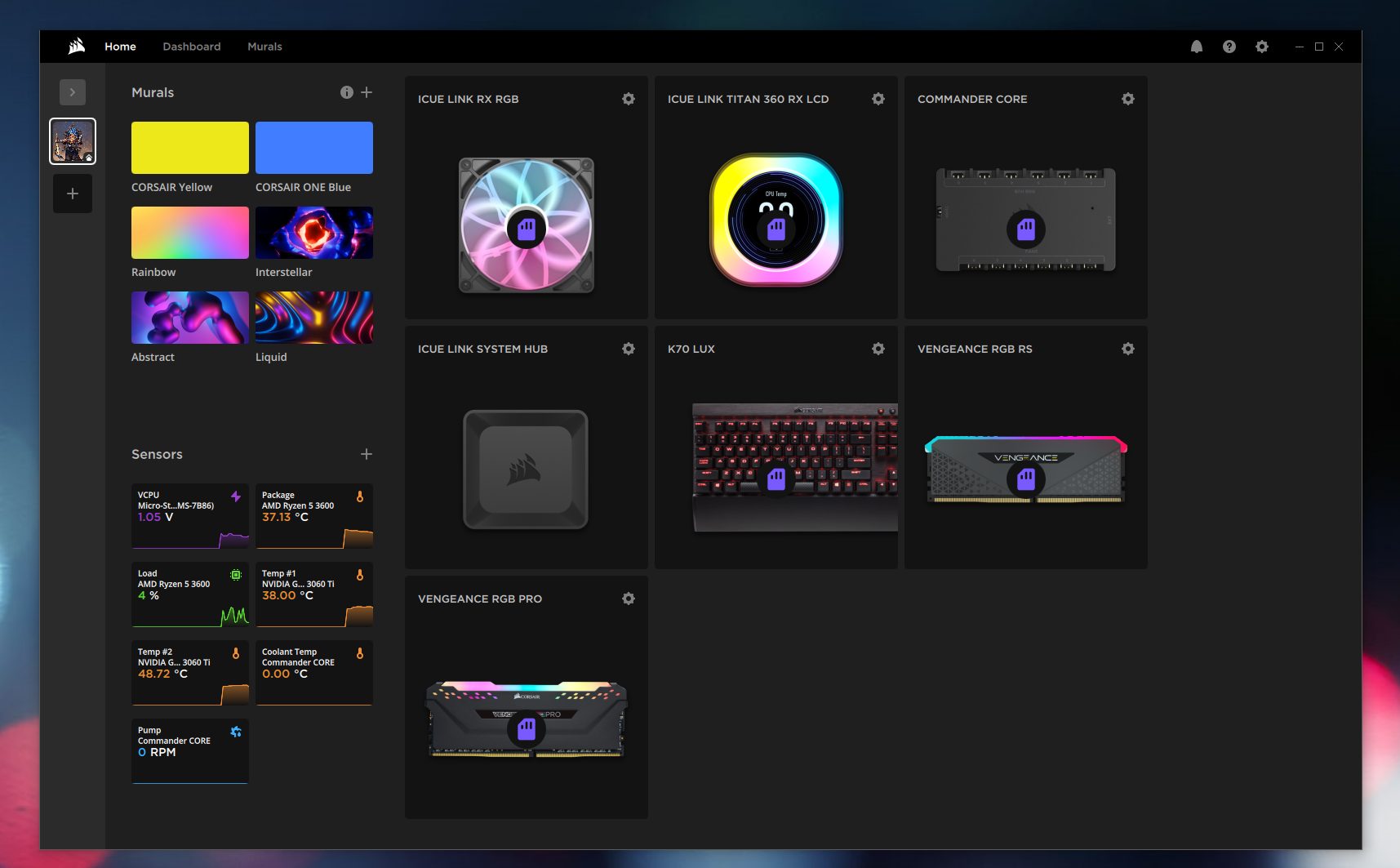The image size is (1400, 868).
Task: Open the help question mark icon
Action: click(1229, 47)
